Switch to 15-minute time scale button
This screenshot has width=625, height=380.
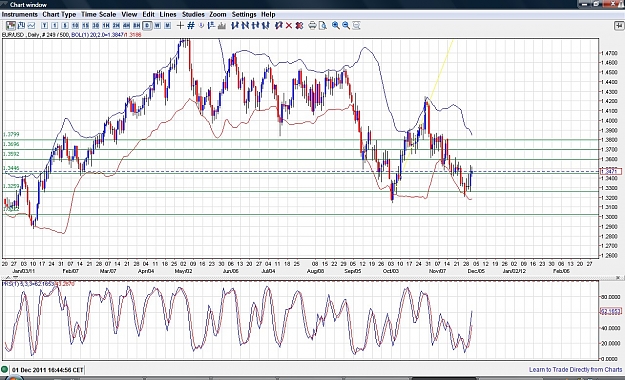[x=86, y=26]
